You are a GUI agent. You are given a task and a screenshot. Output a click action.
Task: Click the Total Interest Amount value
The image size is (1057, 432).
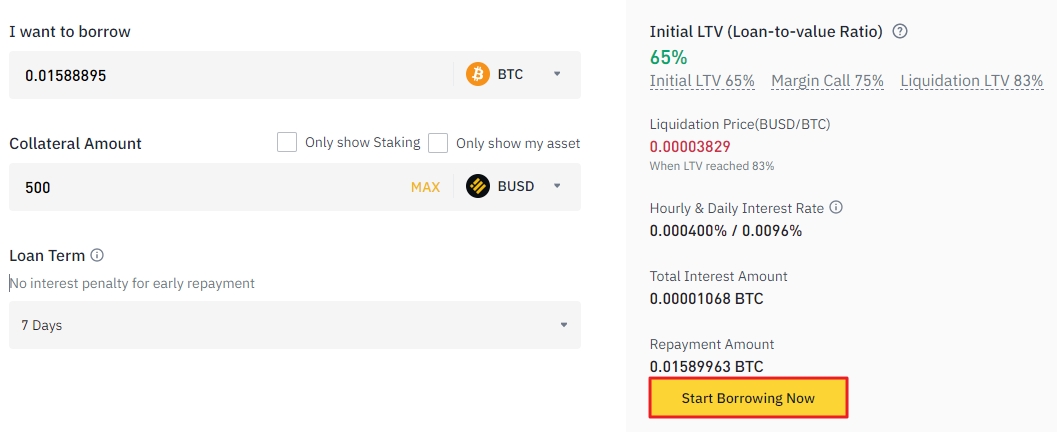tap(706, 298)
